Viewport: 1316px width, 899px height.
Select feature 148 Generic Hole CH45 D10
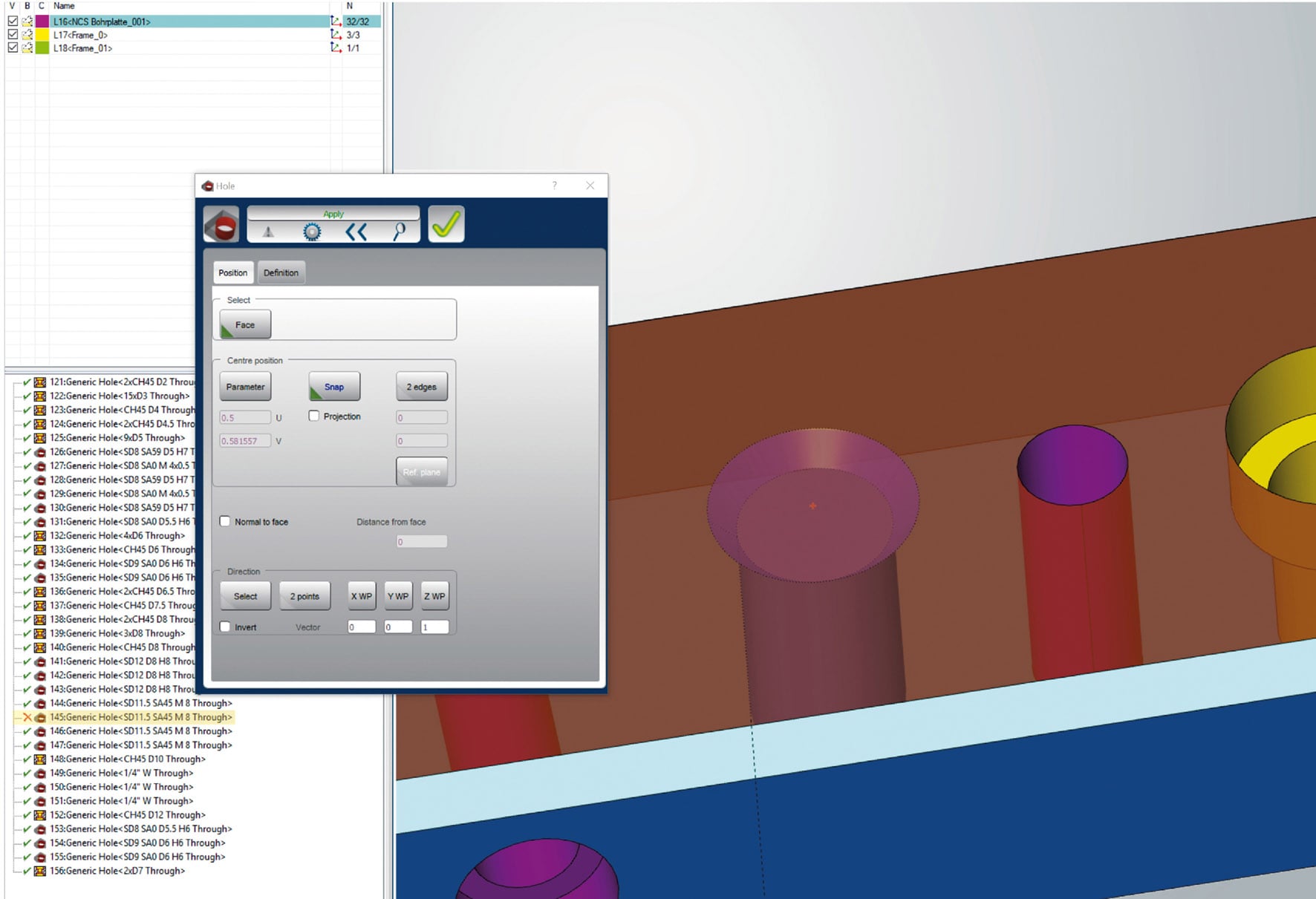(127, 759)
